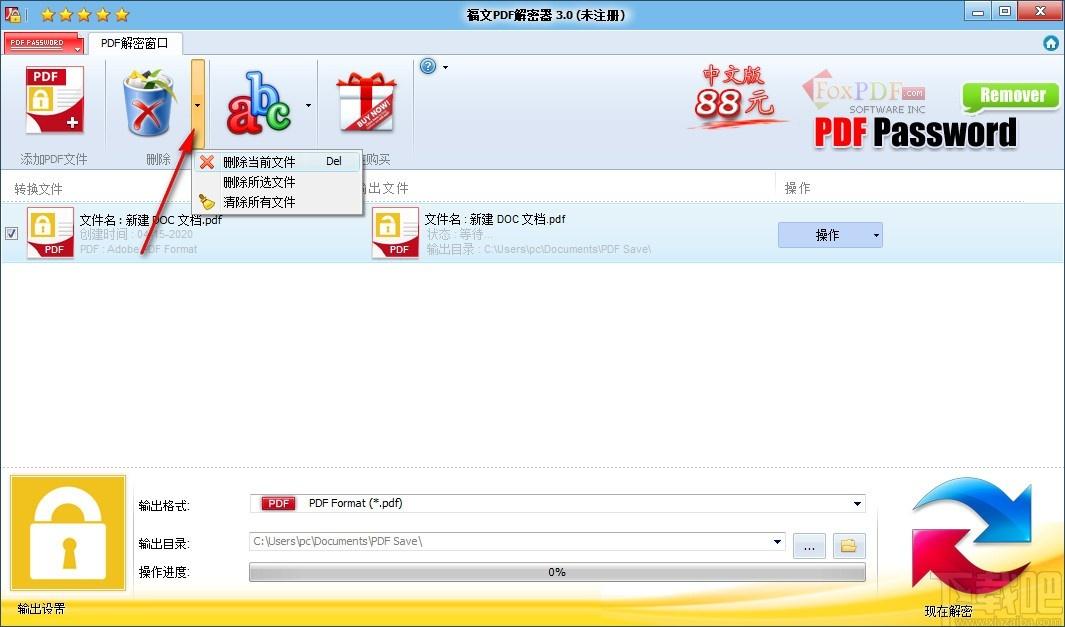Click the 操作 button in file row
The height and width of the screenshot is (627, 1065).
tap(830, 235)
